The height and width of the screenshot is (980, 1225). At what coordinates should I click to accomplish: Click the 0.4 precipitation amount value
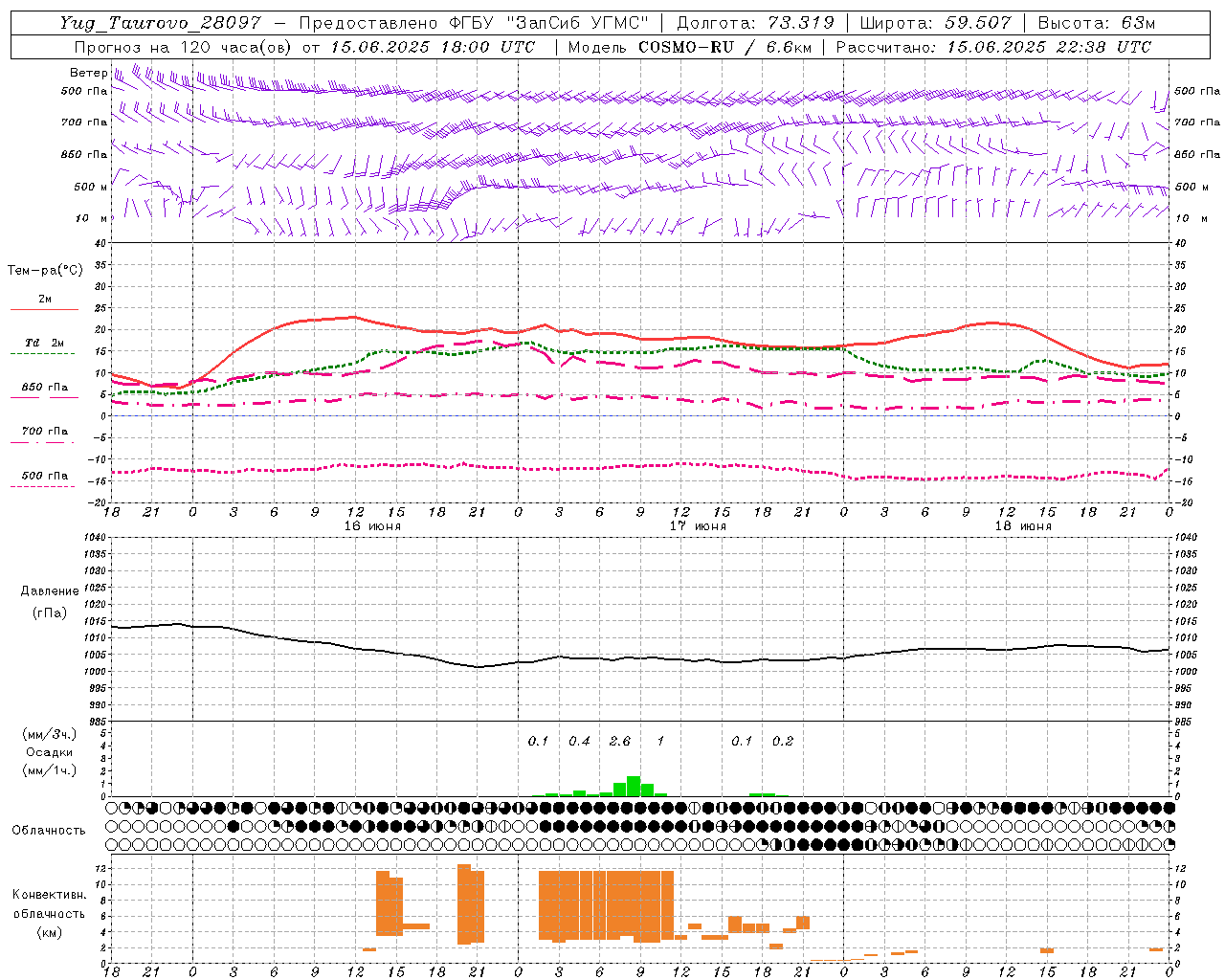(x=579, y=742)
